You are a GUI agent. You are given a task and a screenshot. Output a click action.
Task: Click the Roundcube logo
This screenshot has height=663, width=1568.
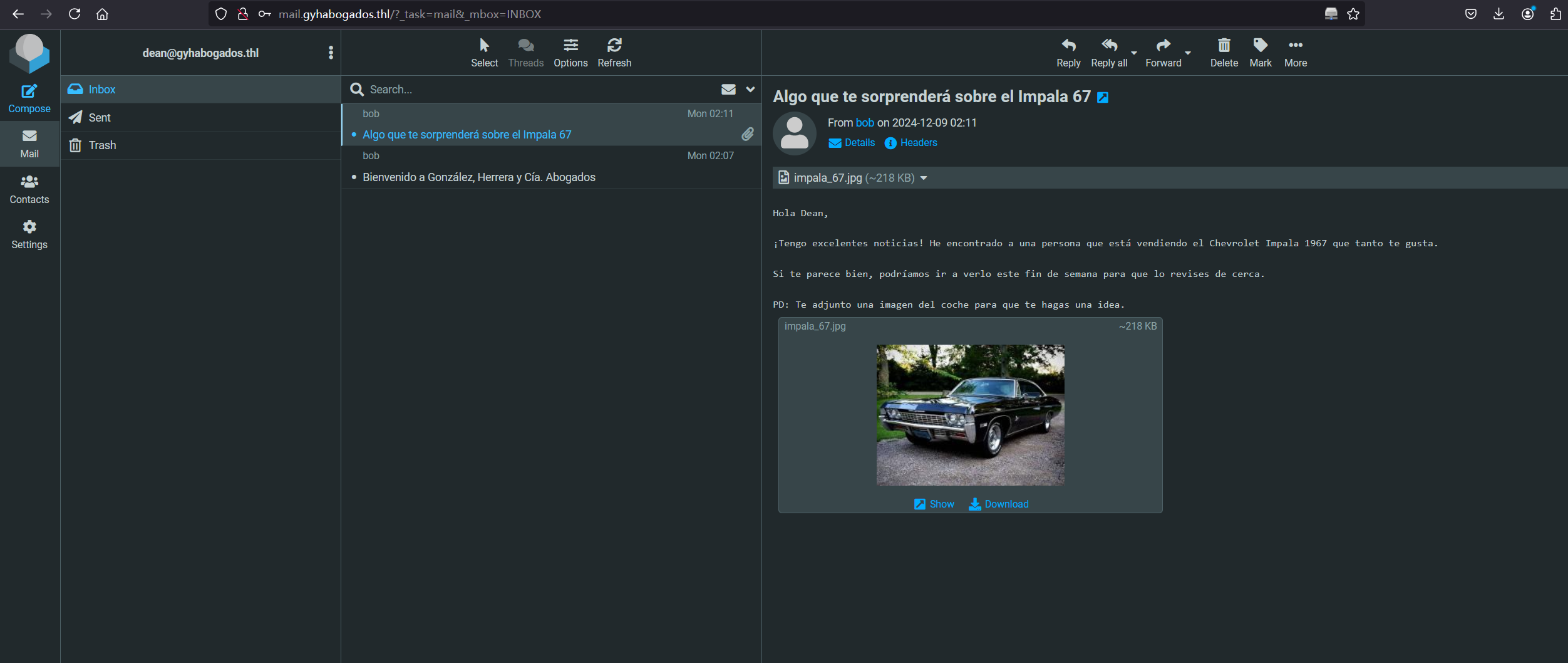coord(29,53)
